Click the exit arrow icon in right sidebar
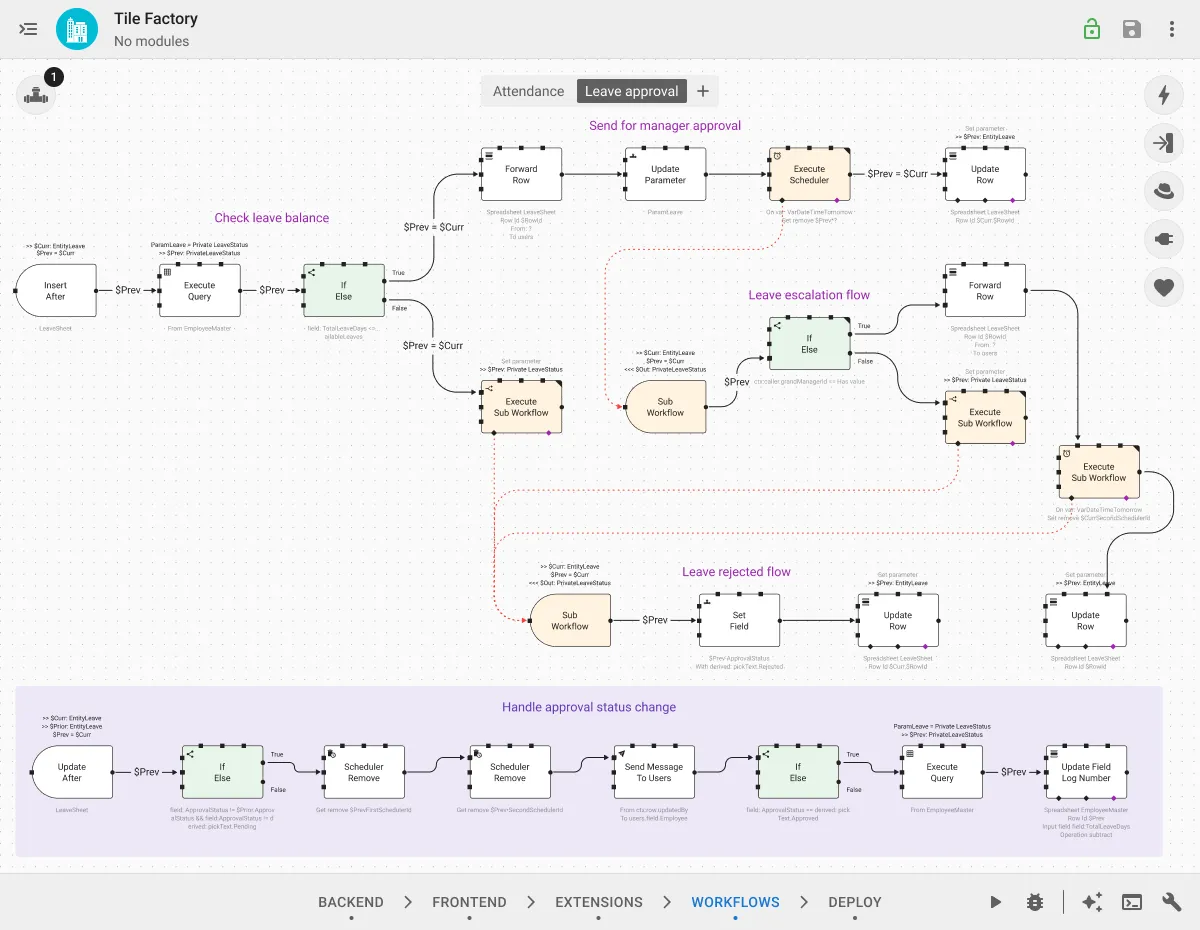This screenshot has height=930, width=1200. [1164, 143]
